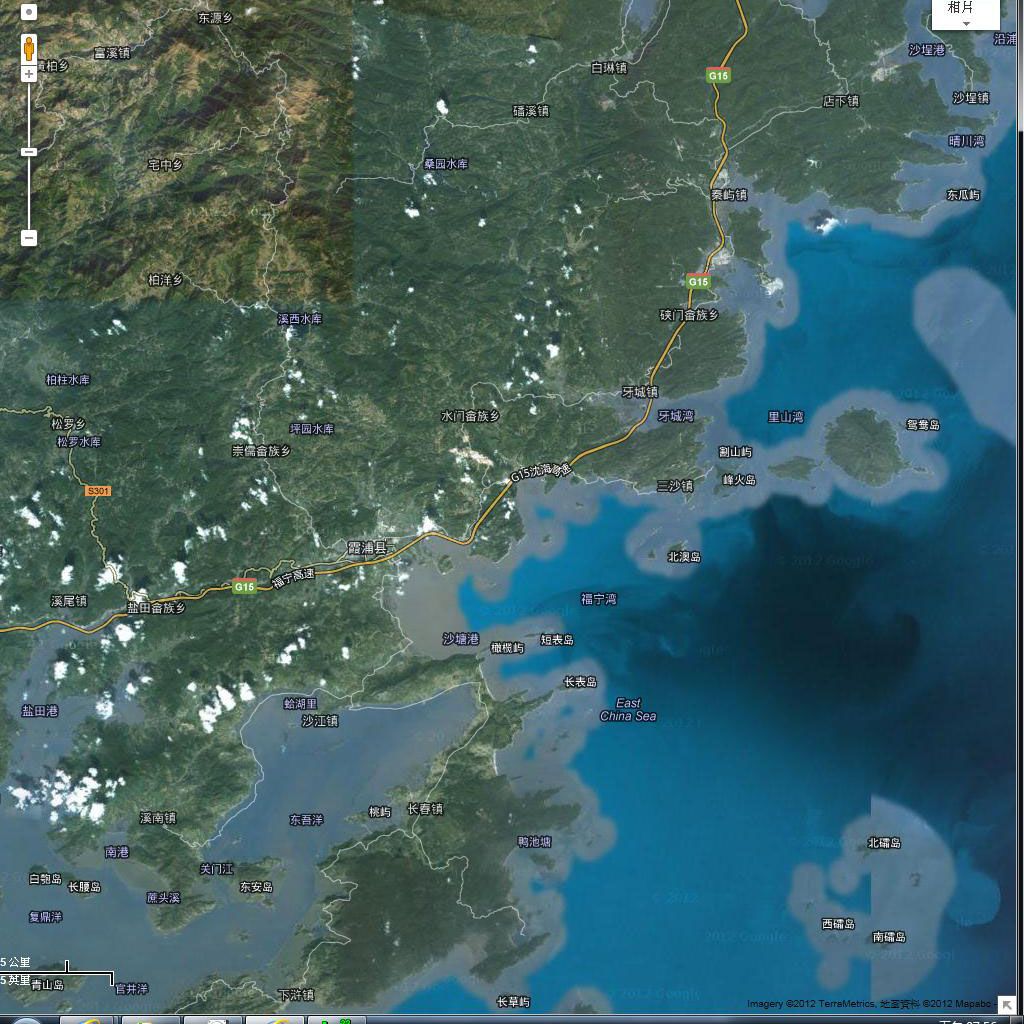Zoom in with the plus button

click(29, 74)
